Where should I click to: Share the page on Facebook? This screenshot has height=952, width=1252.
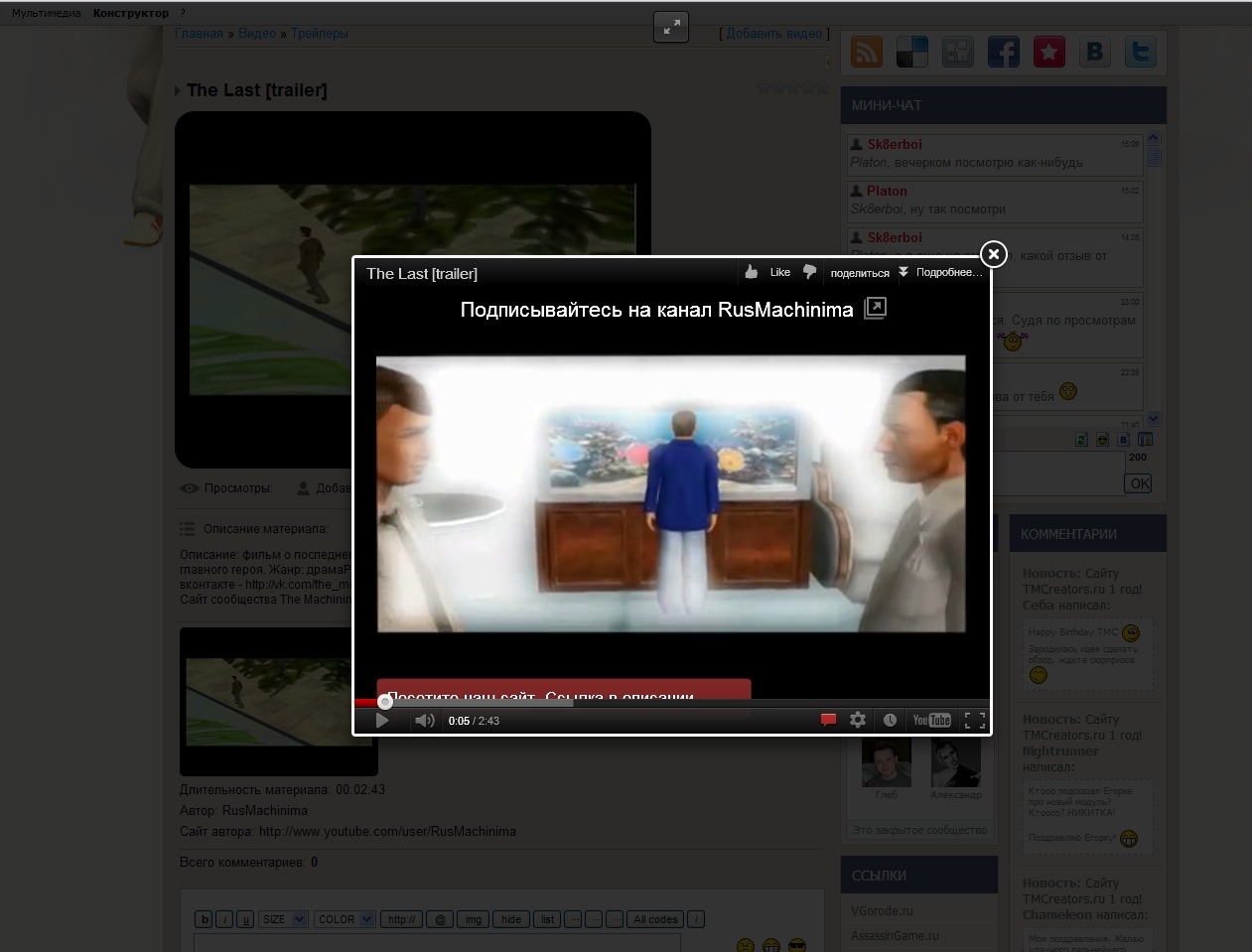(x=1004, y=52)
